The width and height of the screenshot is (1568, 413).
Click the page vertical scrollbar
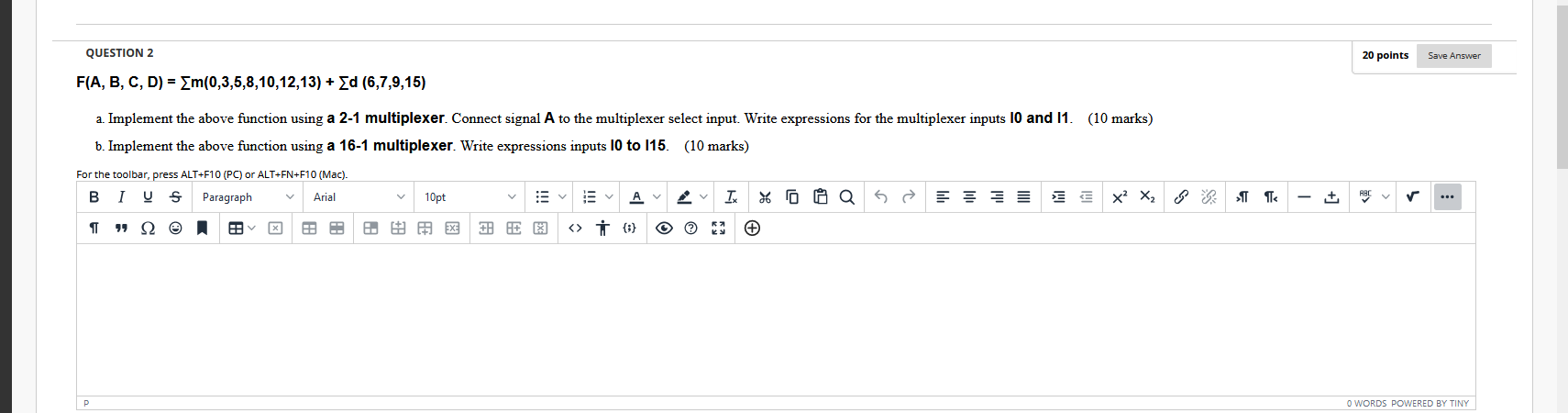click(x=1562, y=87)
